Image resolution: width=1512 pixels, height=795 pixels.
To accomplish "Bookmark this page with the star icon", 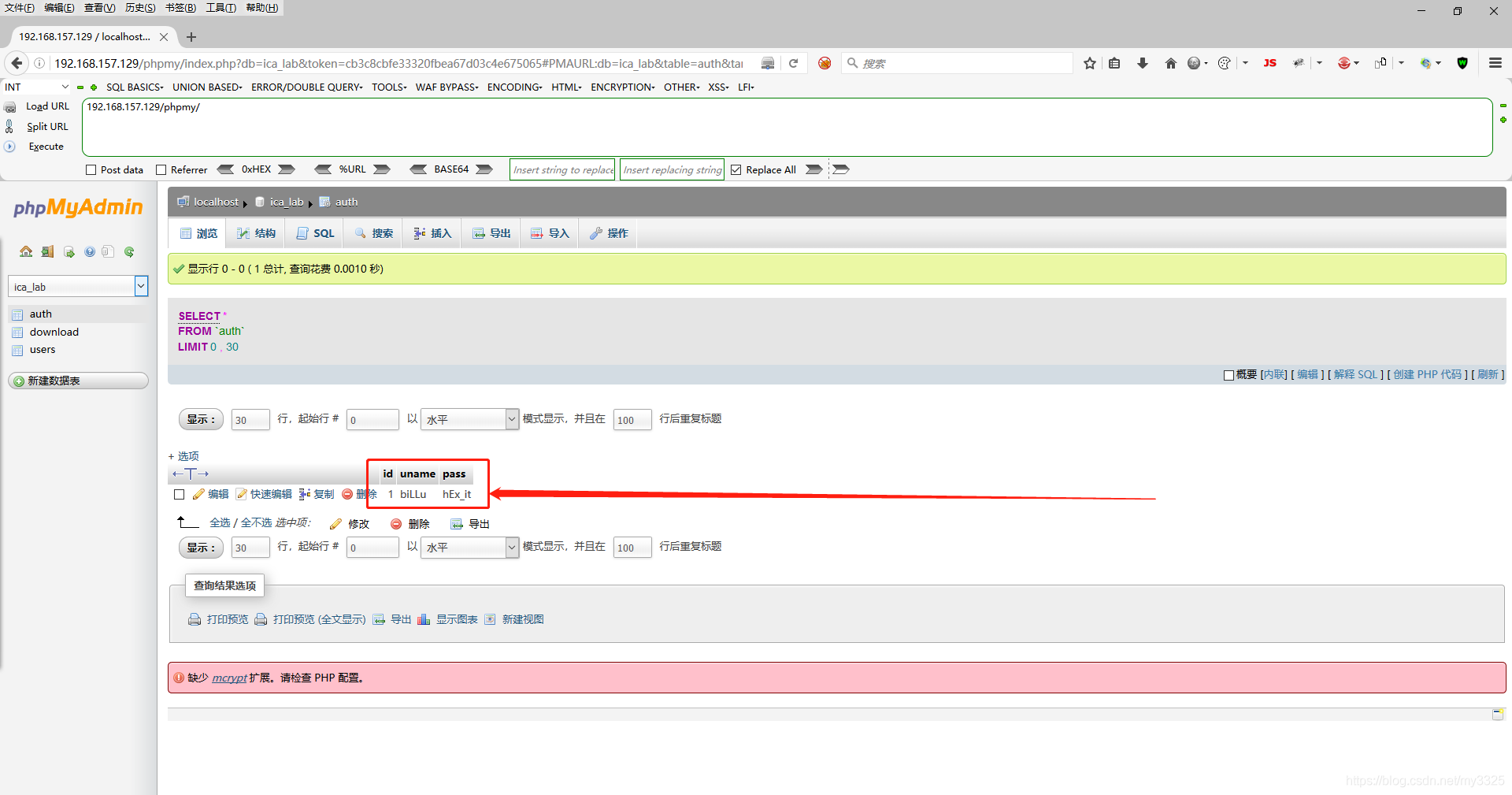I will (x=1090, y=63).
